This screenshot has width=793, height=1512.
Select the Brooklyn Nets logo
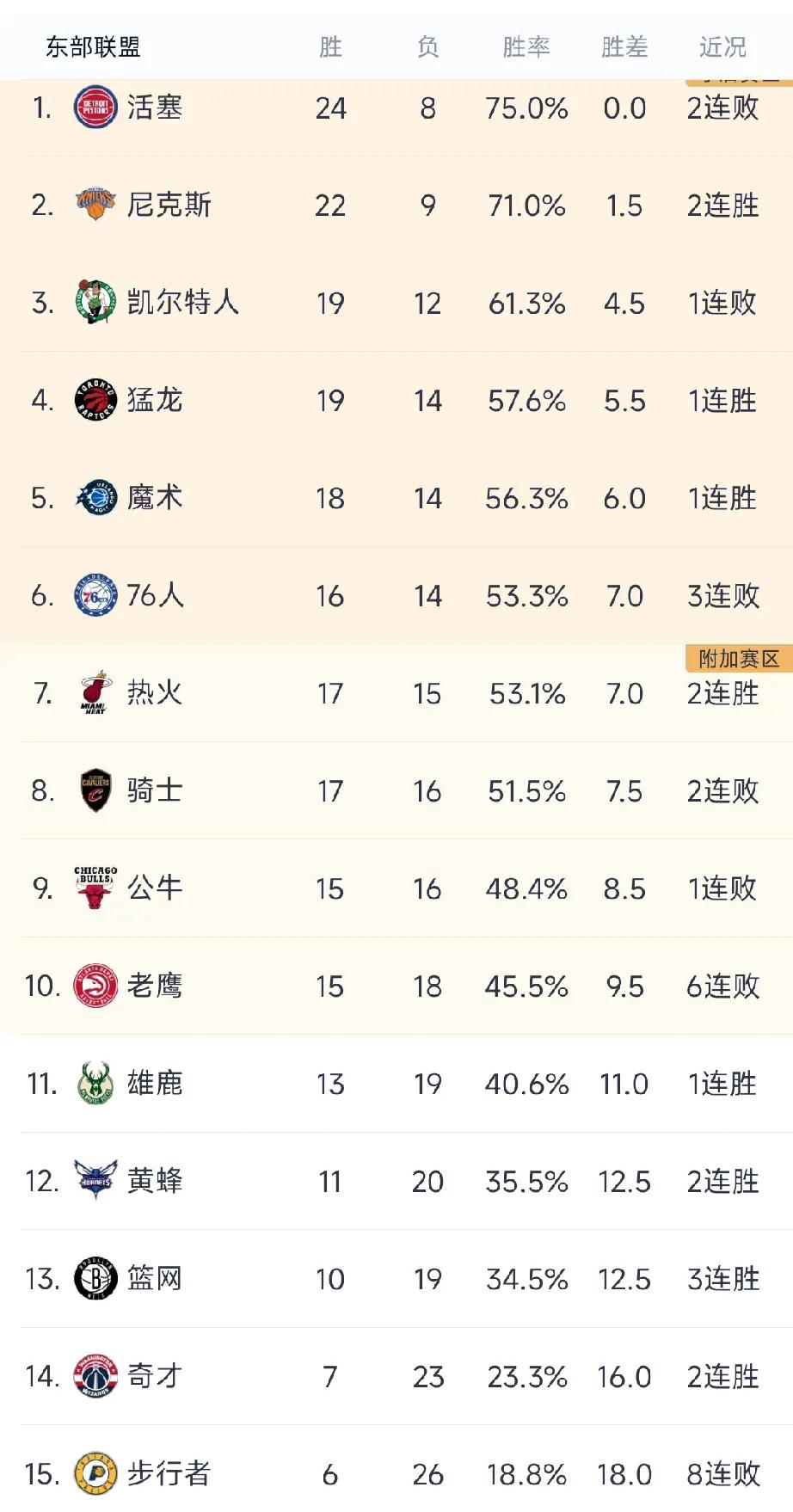click(x=95, y=1278)
